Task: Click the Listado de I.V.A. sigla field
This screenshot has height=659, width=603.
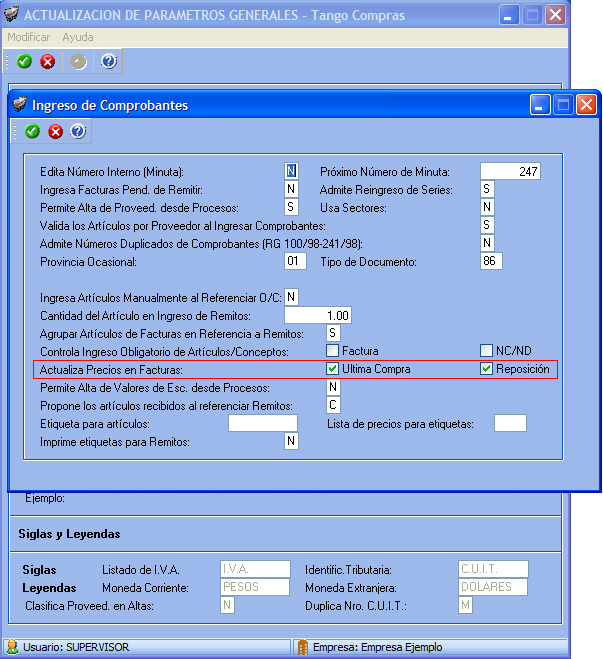Action: pos(255,569)
